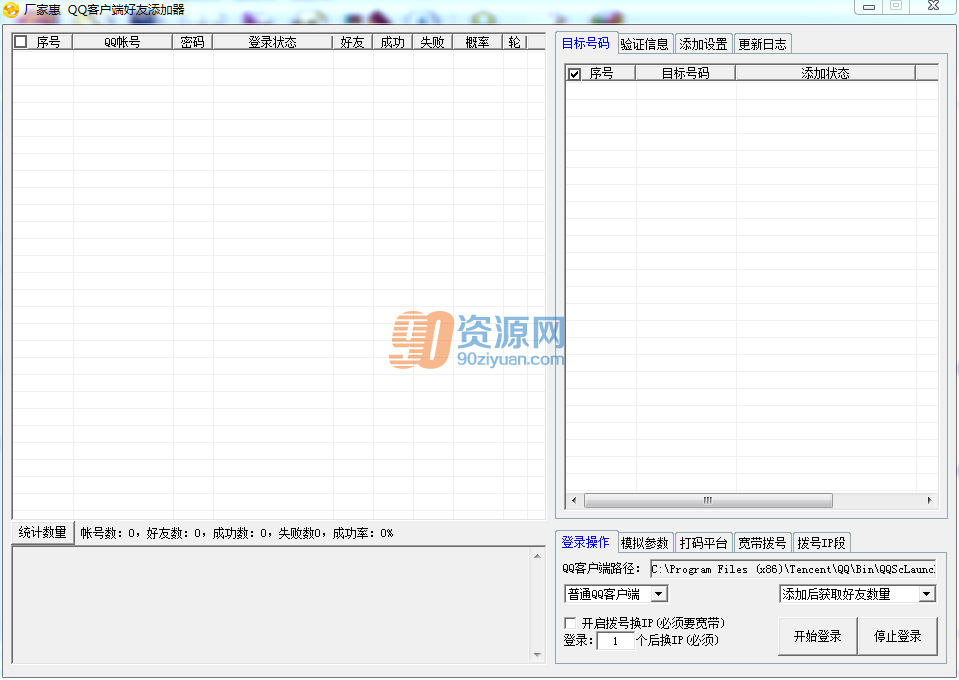Viewport: 959px width, 680px height.
Task: Click 开始登录 button
Action: [818, 637]
